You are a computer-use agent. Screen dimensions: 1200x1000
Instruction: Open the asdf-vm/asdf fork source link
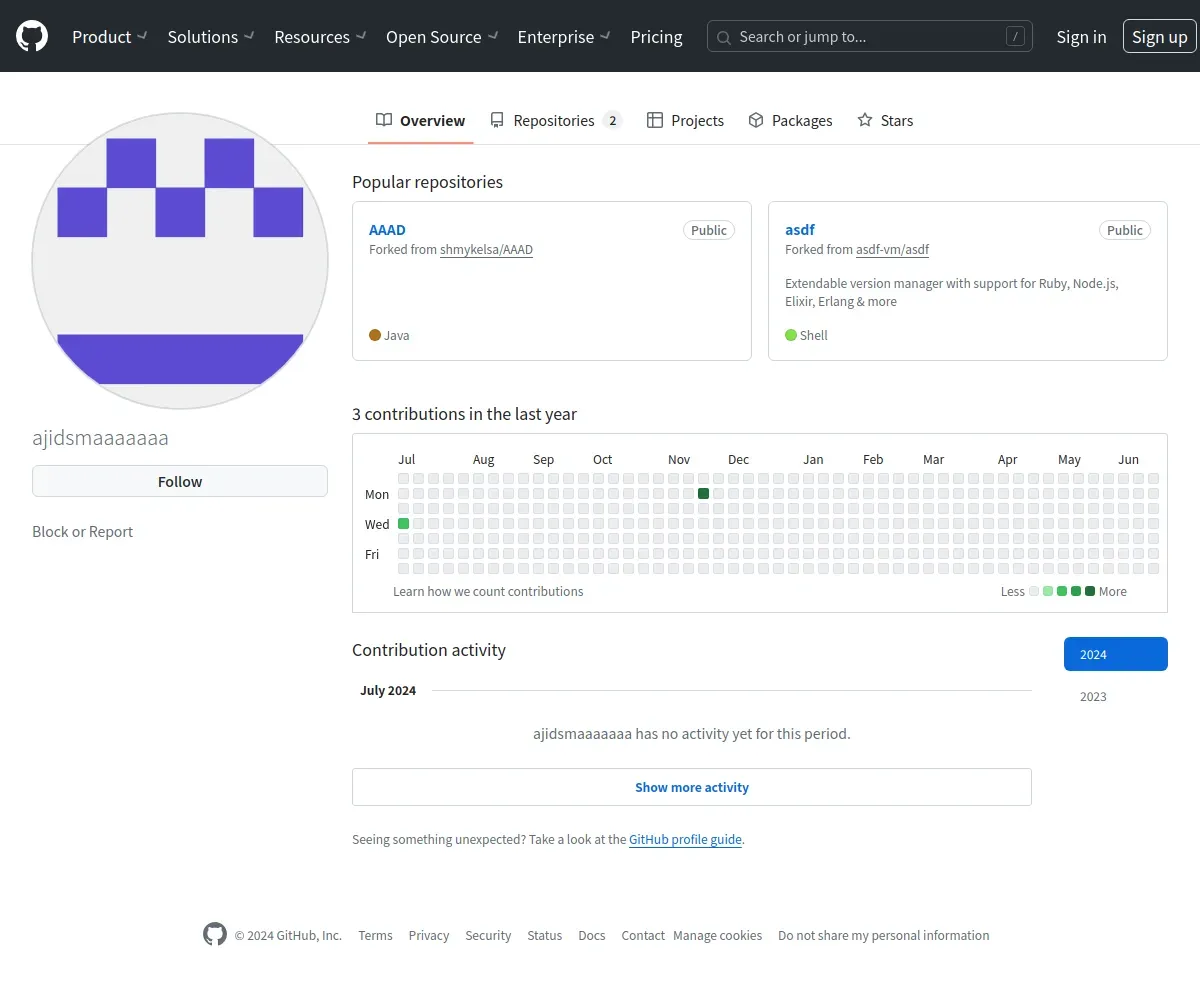(892, 250)
